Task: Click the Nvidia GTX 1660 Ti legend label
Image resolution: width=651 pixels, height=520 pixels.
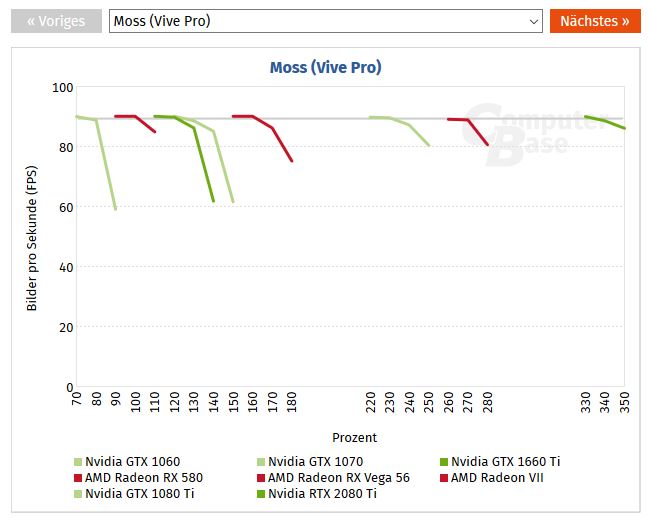Action: (x=506, y=462)
